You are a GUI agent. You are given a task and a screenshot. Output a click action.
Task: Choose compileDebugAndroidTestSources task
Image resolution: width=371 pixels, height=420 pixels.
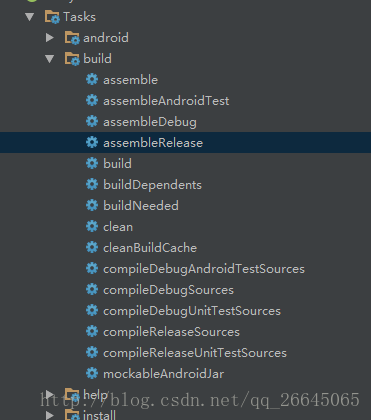coord(204,269)
